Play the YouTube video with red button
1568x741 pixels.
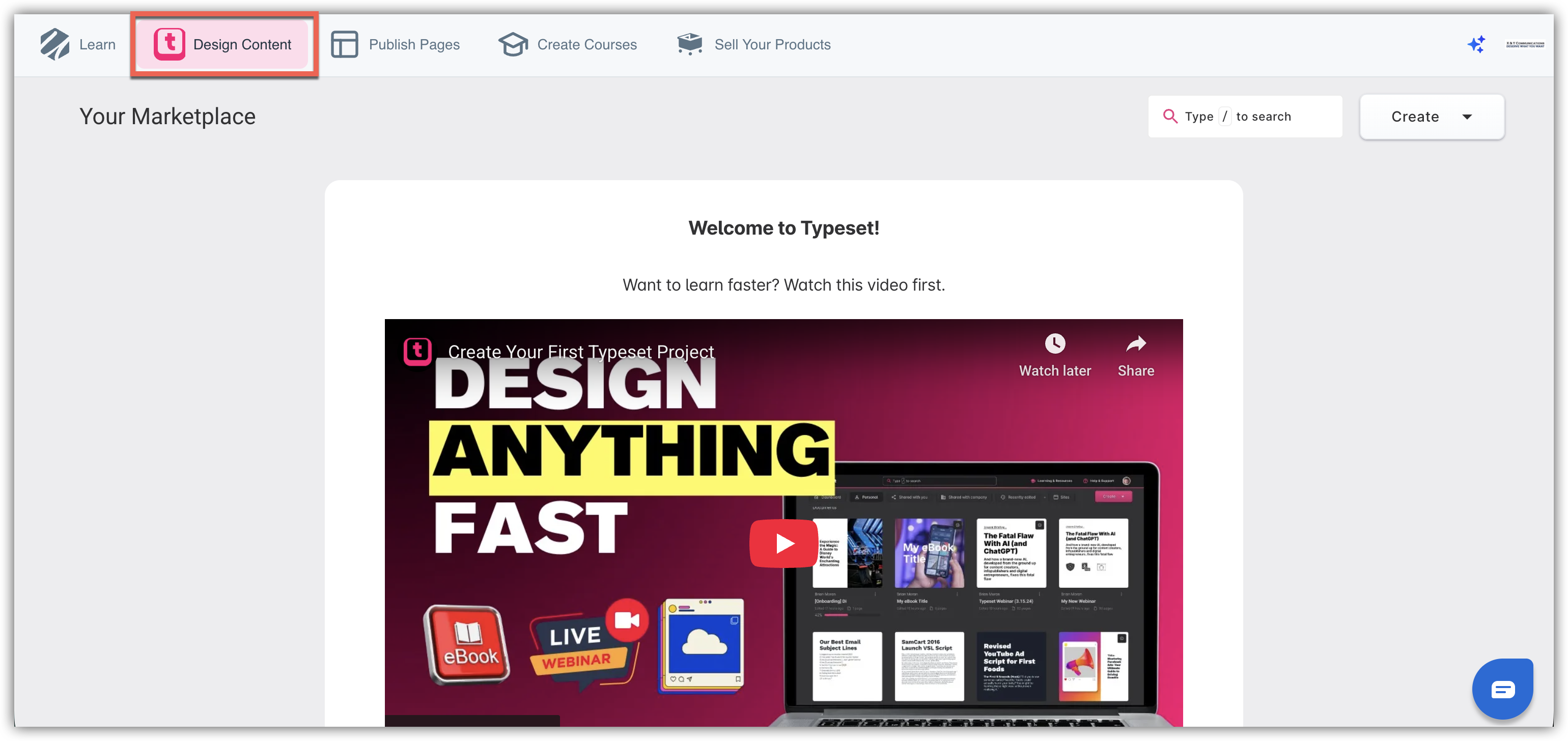click(783, 543)
